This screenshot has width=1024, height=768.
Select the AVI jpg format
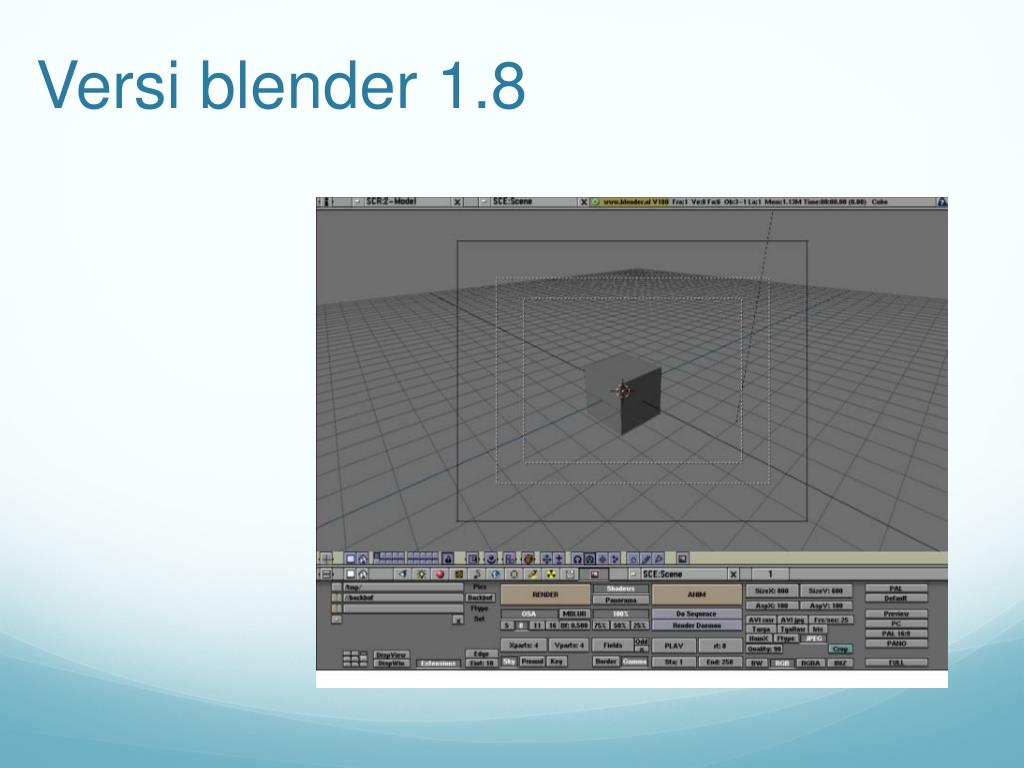792,620
